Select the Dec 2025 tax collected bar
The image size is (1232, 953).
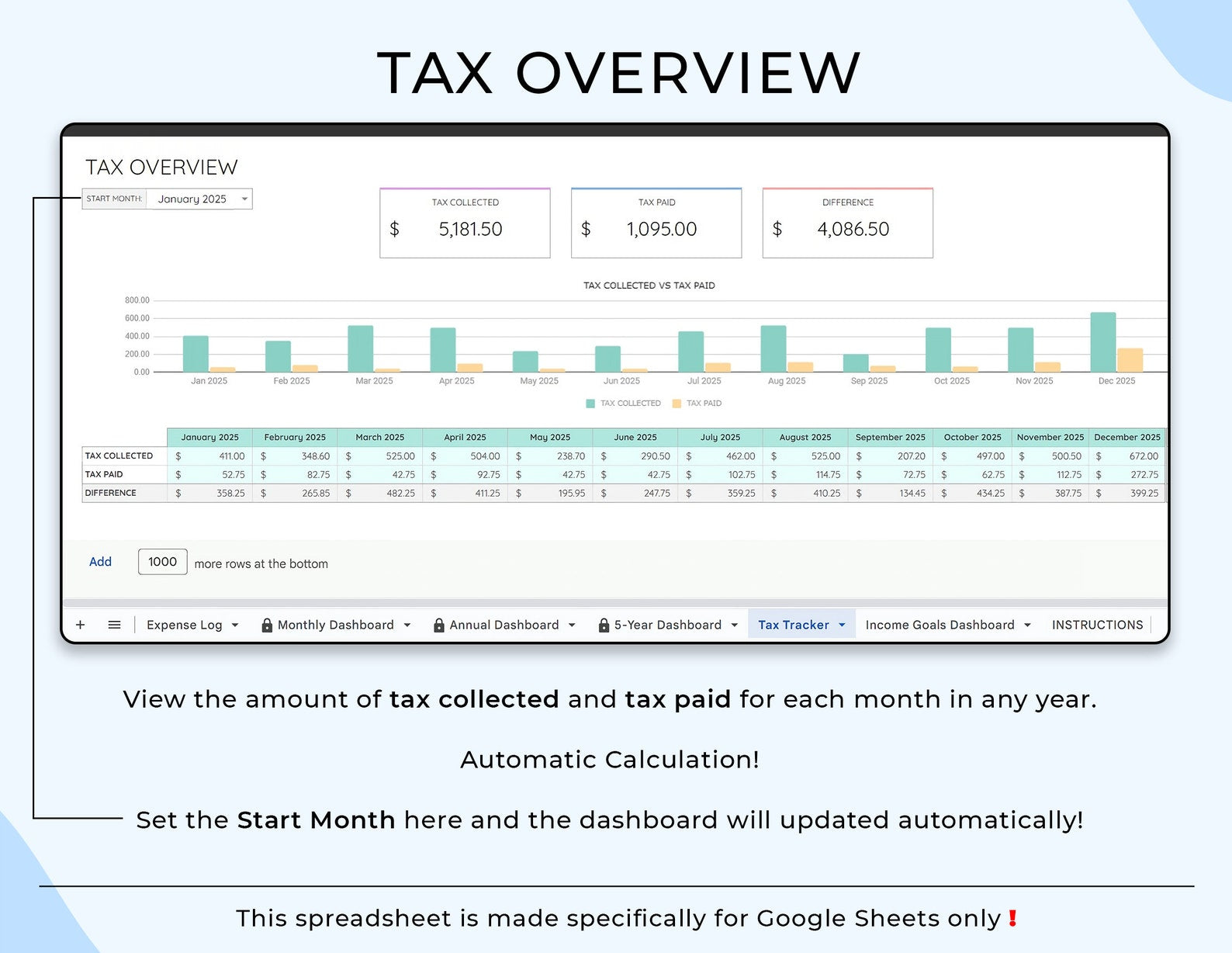click(x=1102, y=342)
